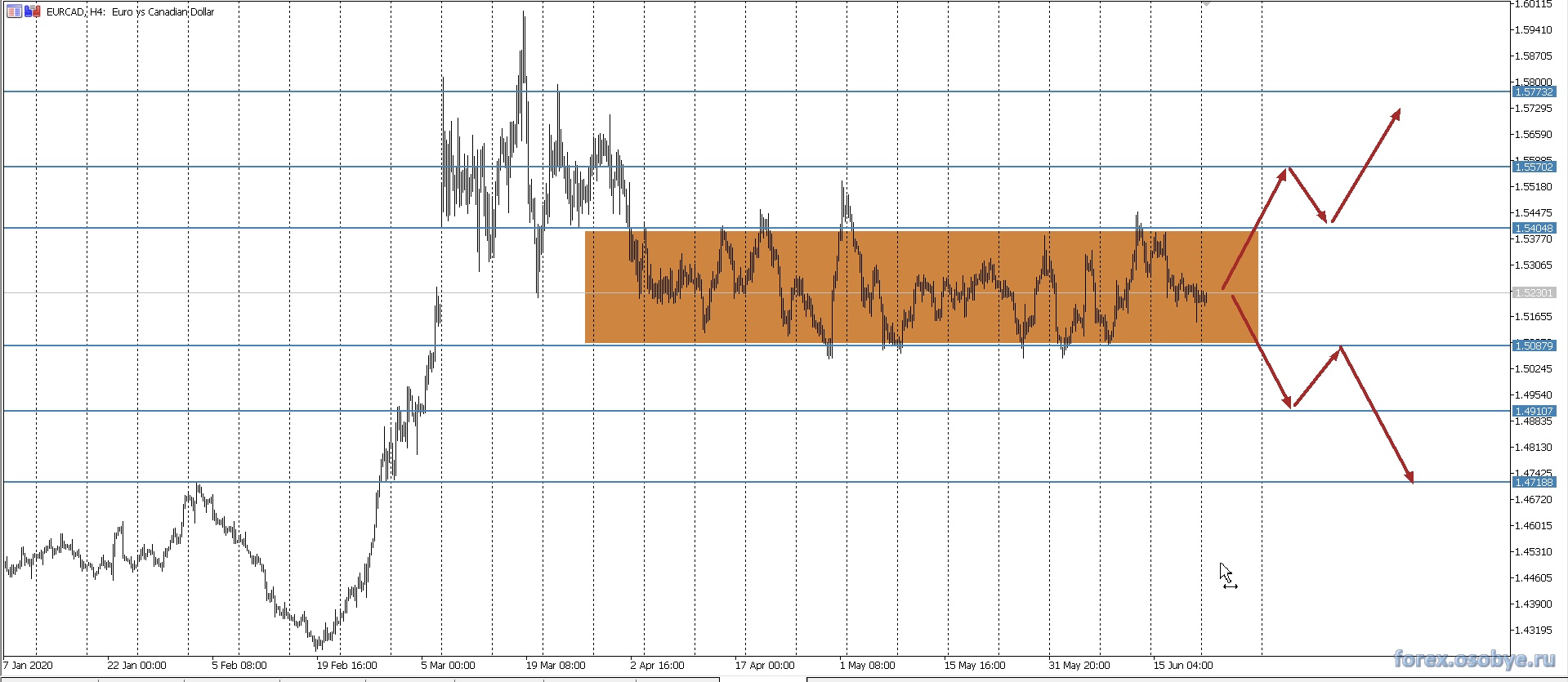
Task: Click the 1.46015 price scale value
Action: [1534, 526]
